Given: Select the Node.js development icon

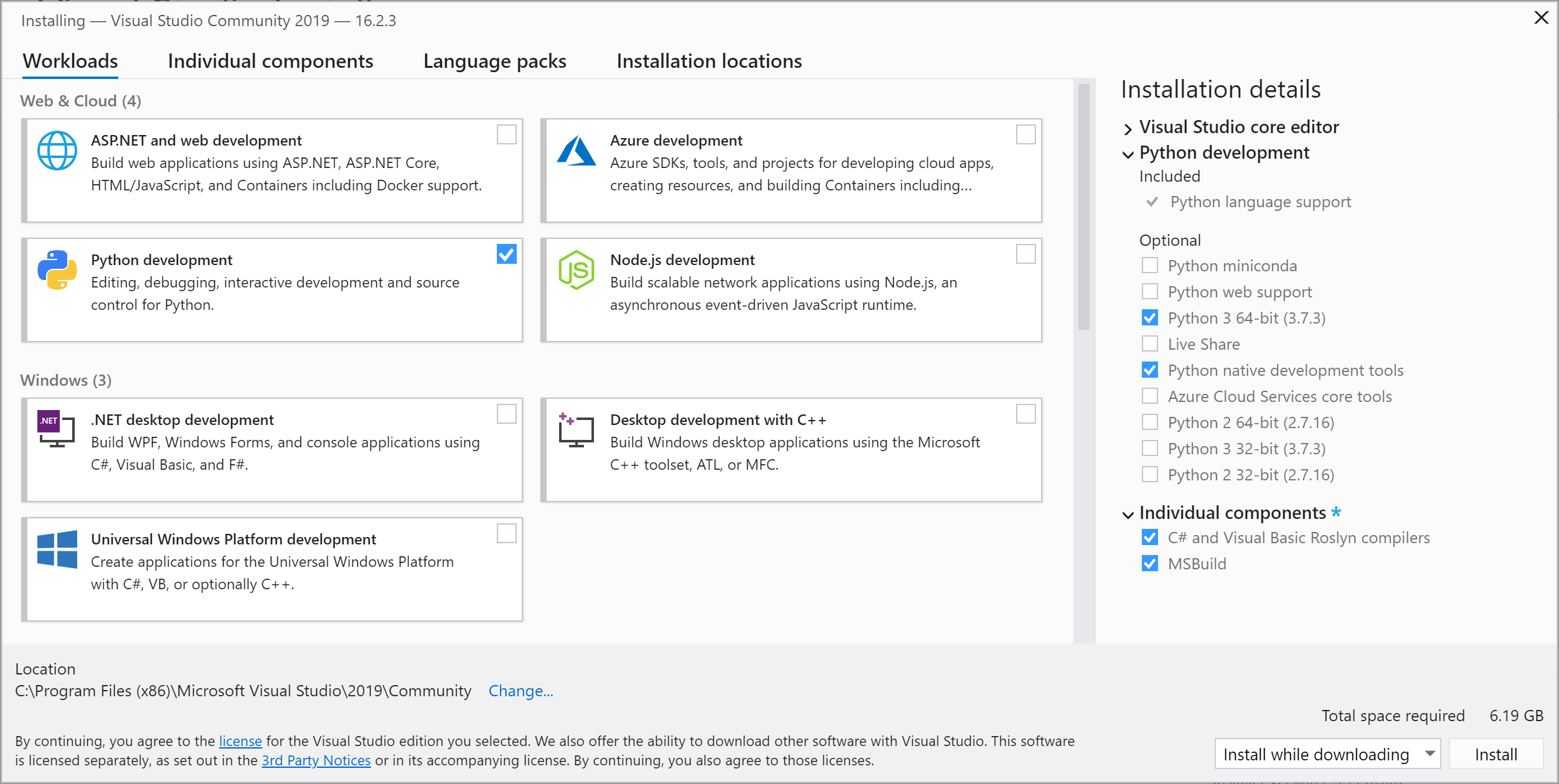Looking at the screenshot, I should [577, 271].
